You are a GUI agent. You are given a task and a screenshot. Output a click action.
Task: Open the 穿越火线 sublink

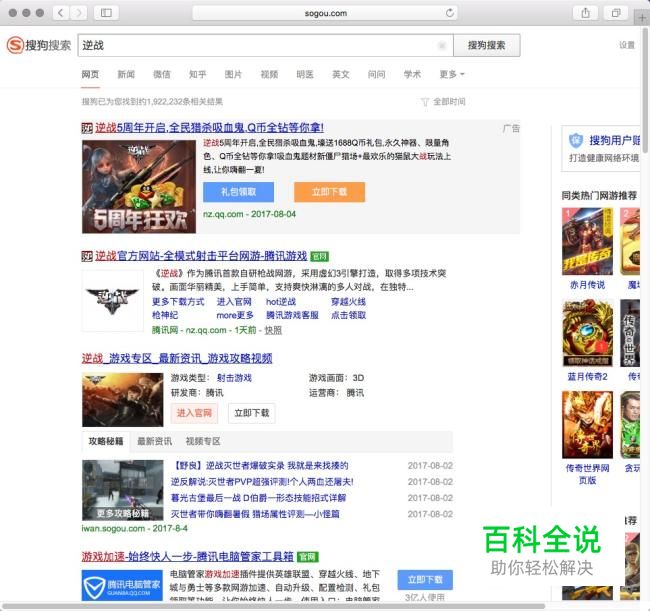pos(348,302)
